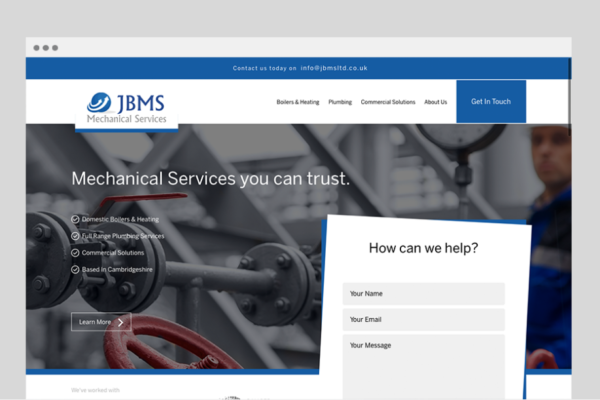
Task: Click the We've worked with text
Action: coord(95,390)
